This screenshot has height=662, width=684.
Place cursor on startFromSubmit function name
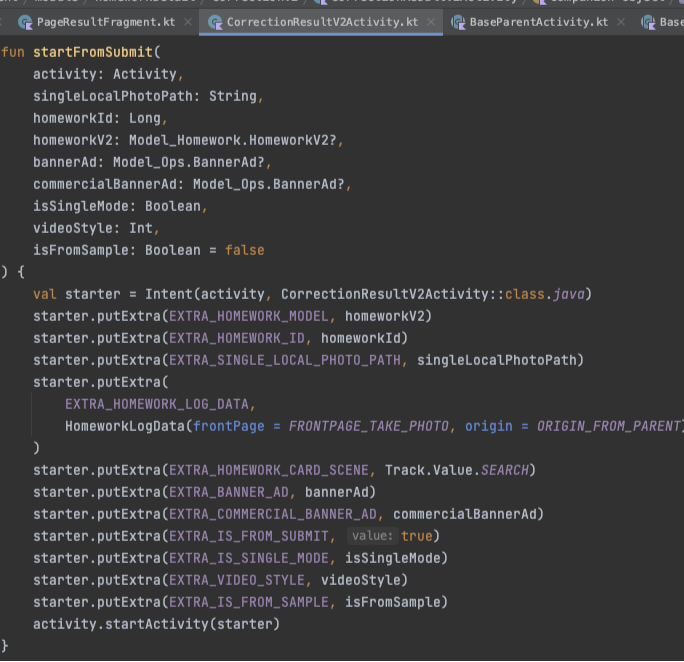[93, 52]
